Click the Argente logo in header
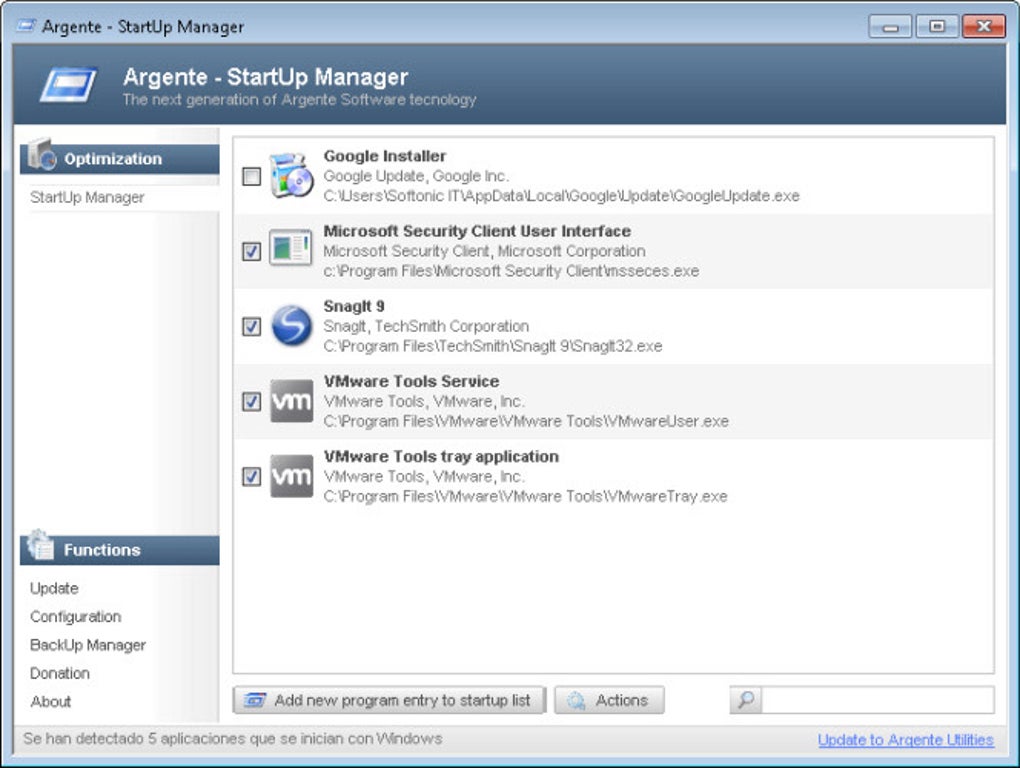Image resolution: width=1020 pixels, height=768 pixels. tap(68, 85)
